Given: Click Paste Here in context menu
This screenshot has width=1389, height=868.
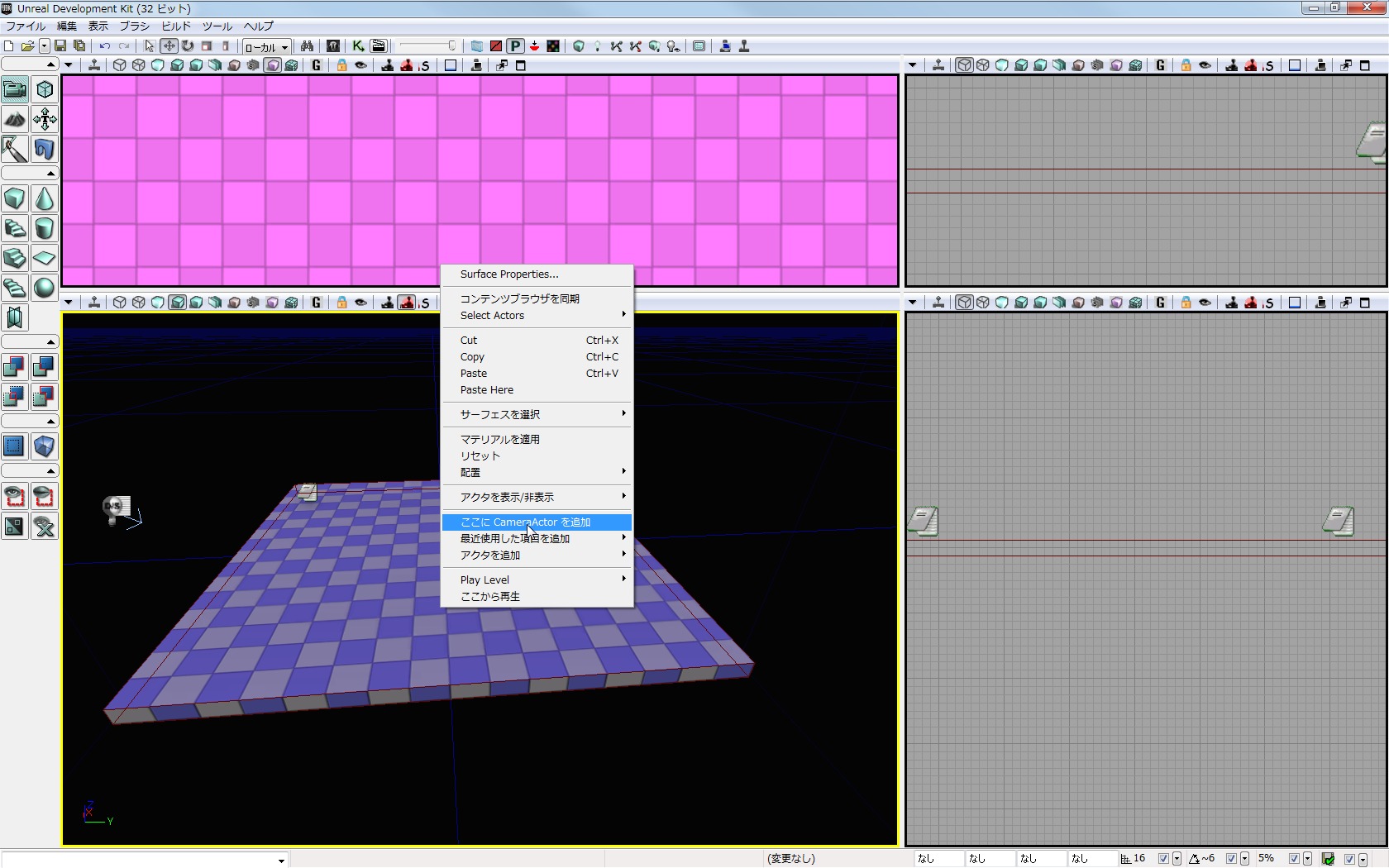Looking at the screenshot, I should tap(487, 390).
